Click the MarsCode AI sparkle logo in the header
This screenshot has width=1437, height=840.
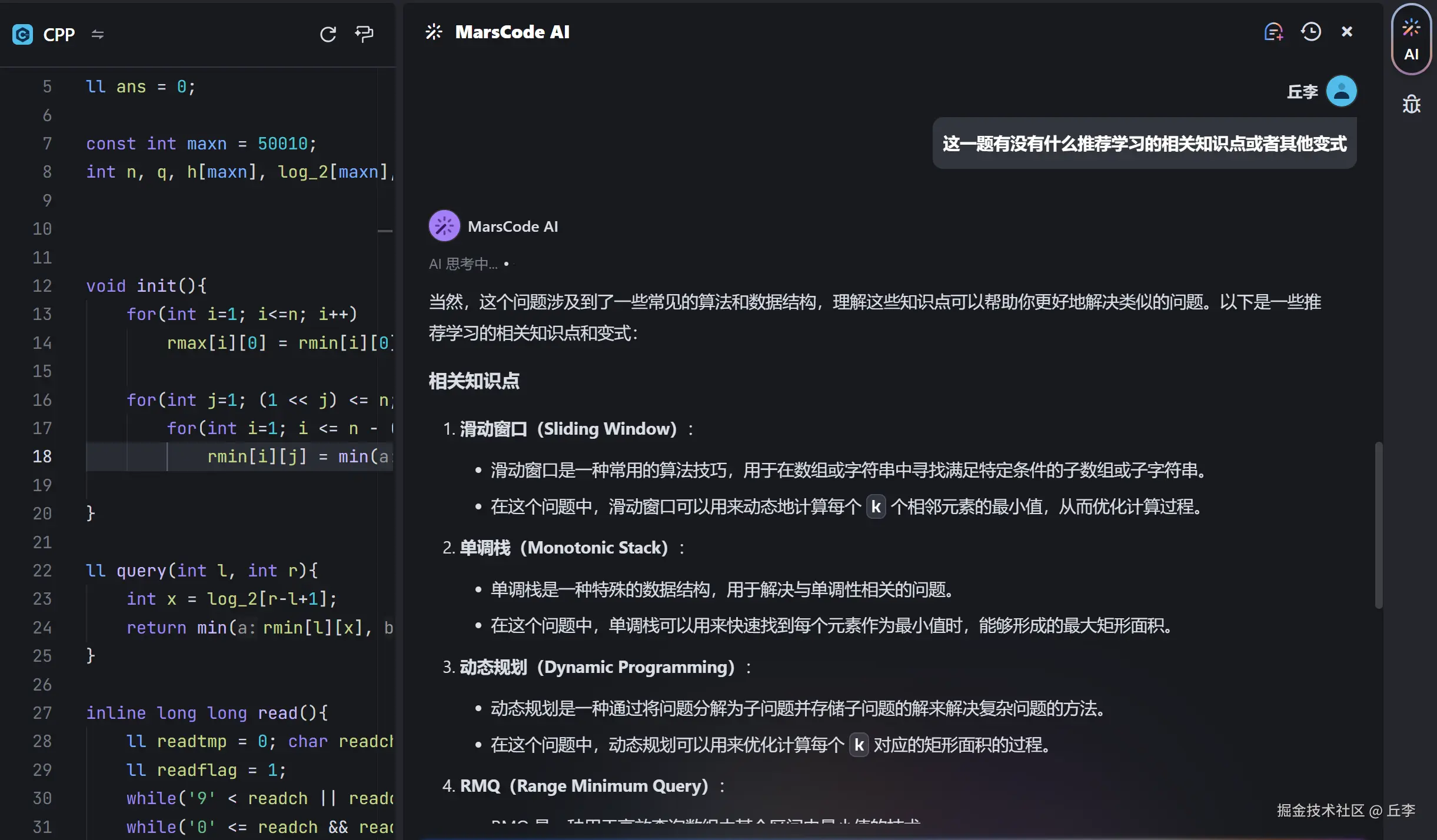point(434,32)
